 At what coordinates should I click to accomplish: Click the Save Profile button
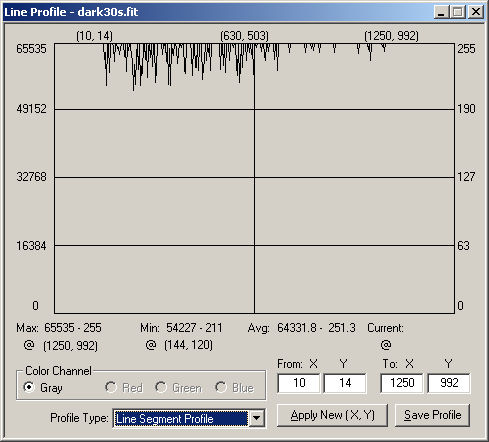click(x=432, y=415)
